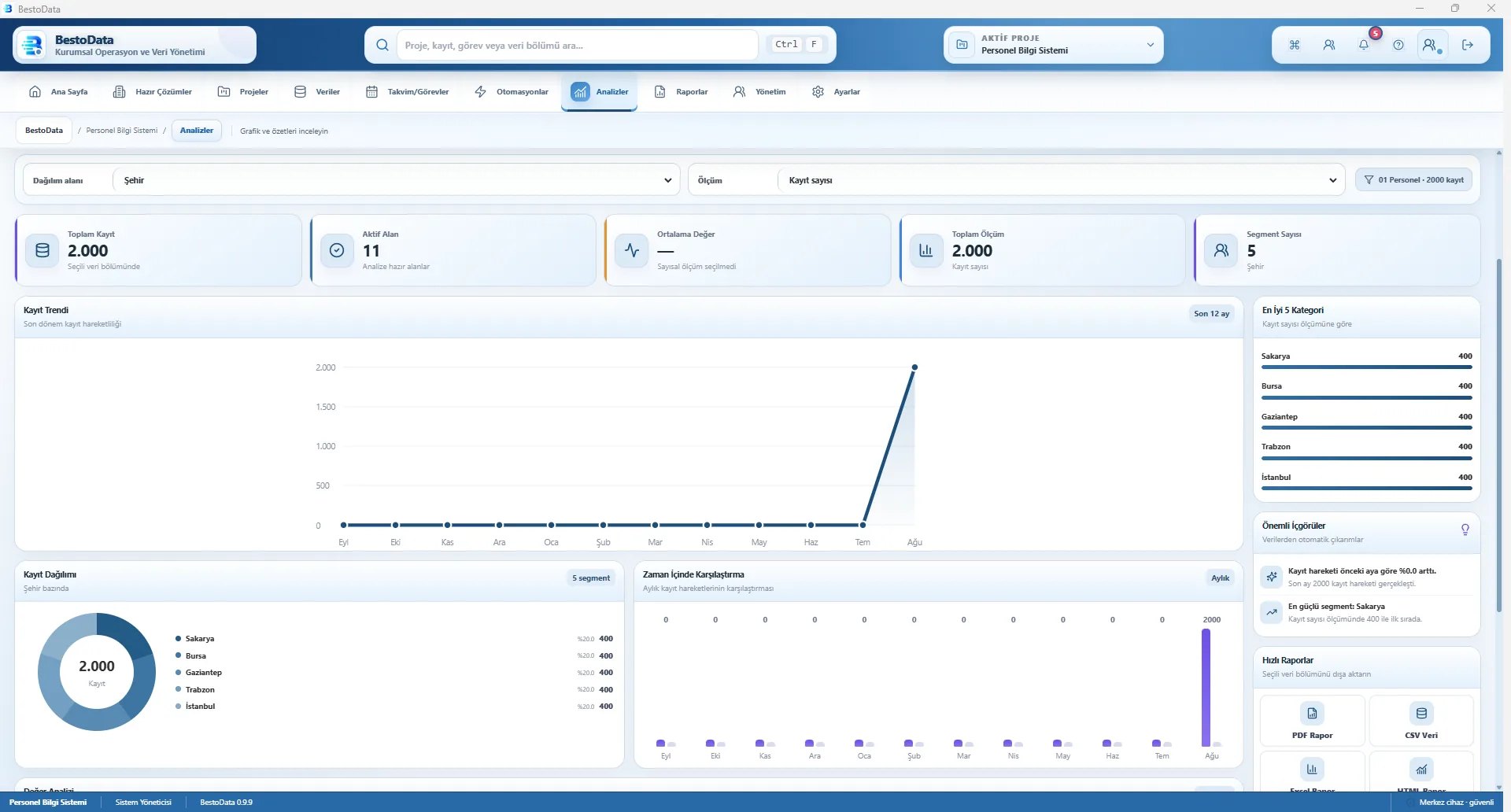This screenshot has height=812, width=1511.
Task: Expand the Aktif Proje selector
Action: (x=1053, y=45)
